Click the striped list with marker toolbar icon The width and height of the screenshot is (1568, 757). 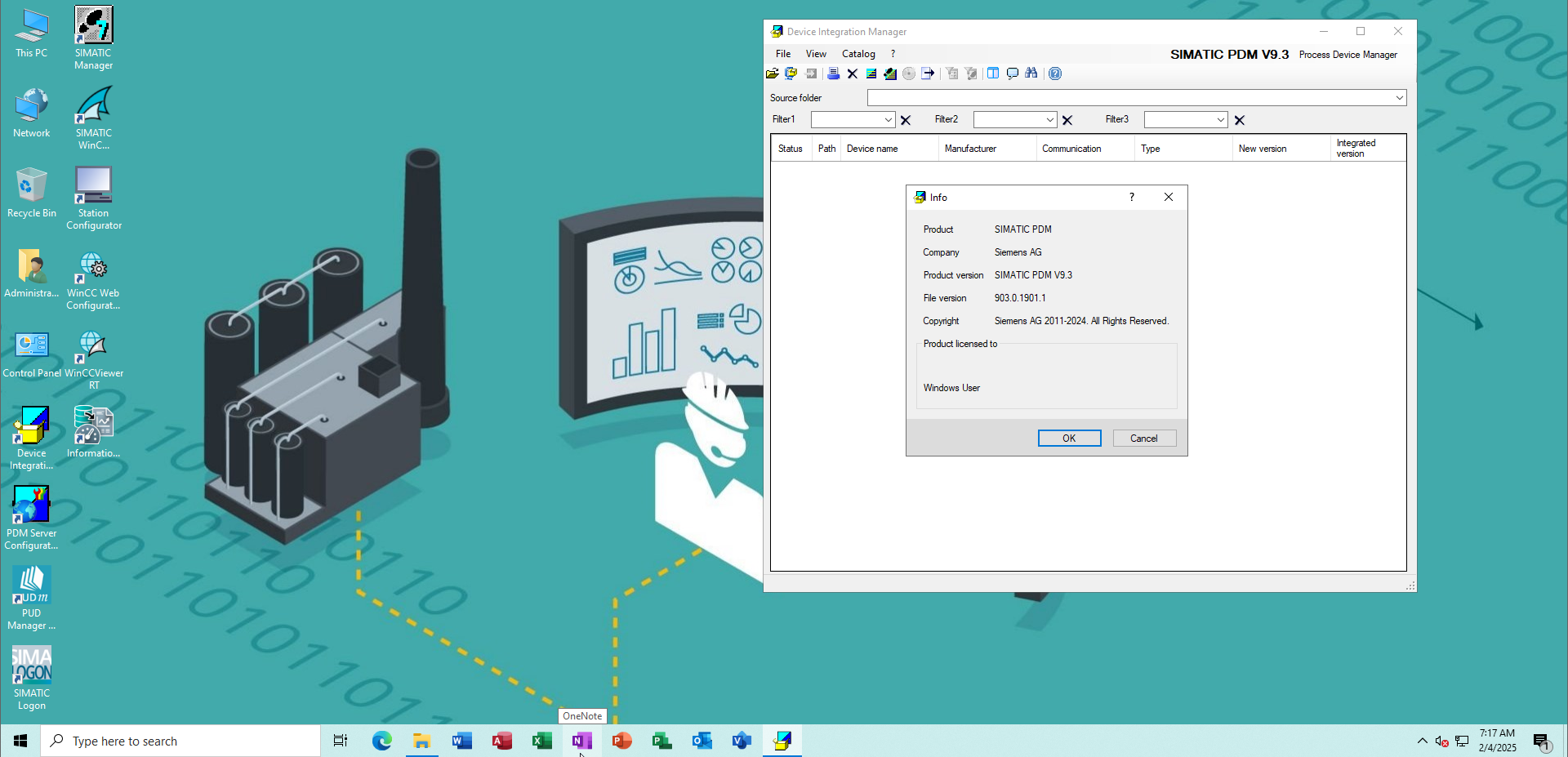890,73
